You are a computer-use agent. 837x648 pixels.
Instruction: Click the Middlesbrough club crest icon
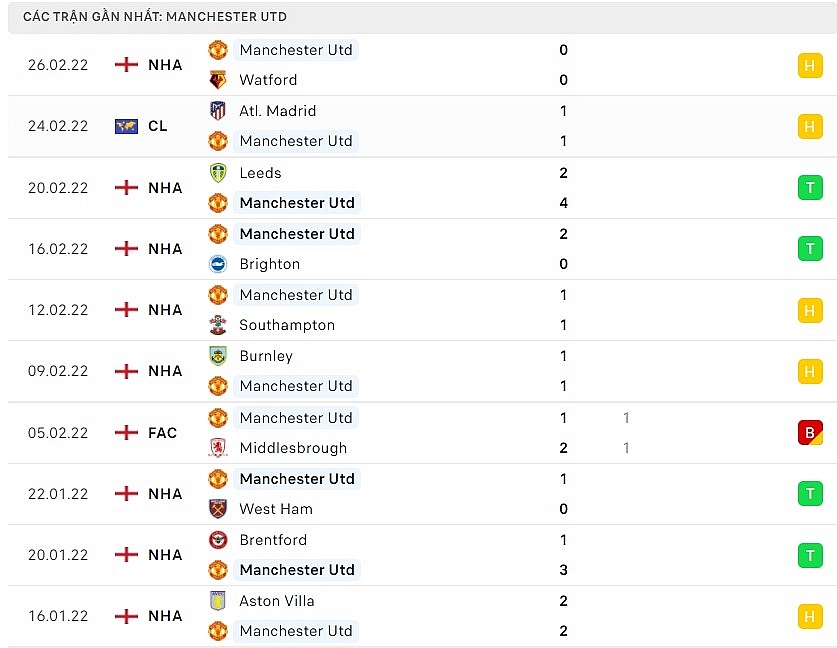(218, 448)
